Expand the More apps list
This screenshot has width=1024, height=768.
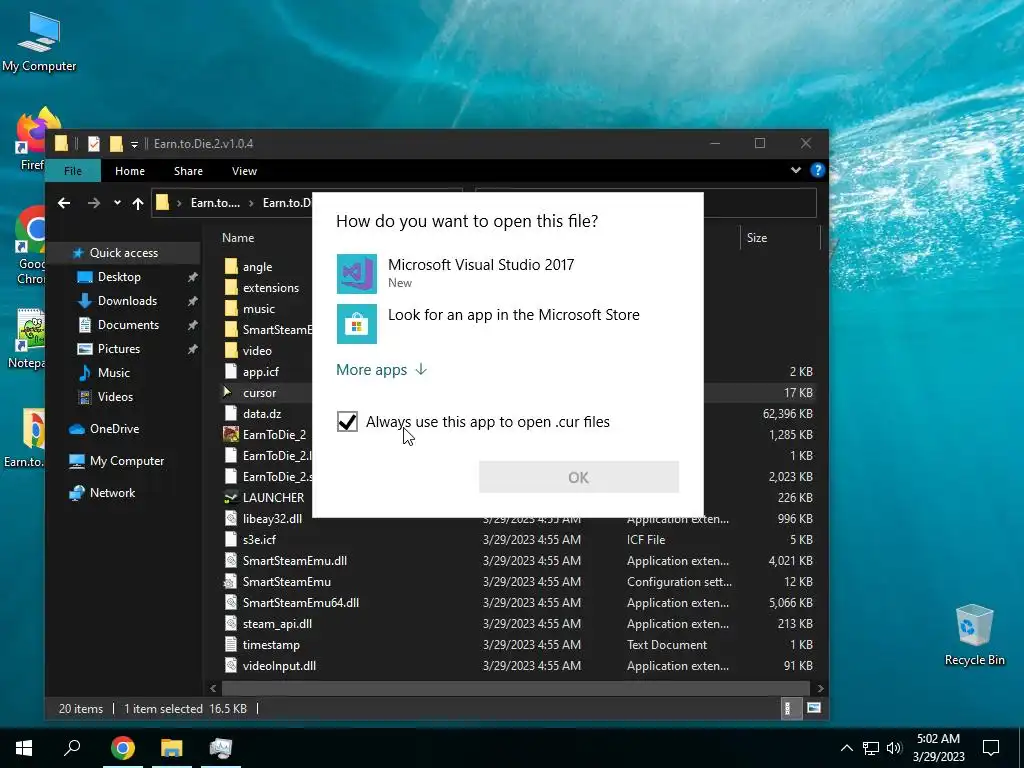pos(381,370)
